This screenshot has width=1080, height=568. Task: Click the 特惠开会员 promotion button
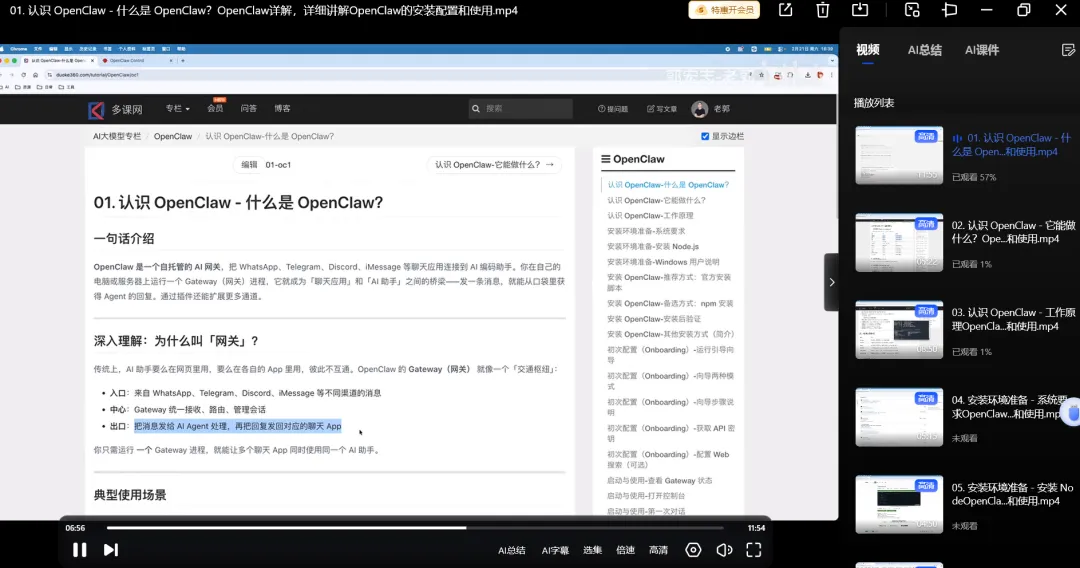pyautogui.click(x=724, y=10)
